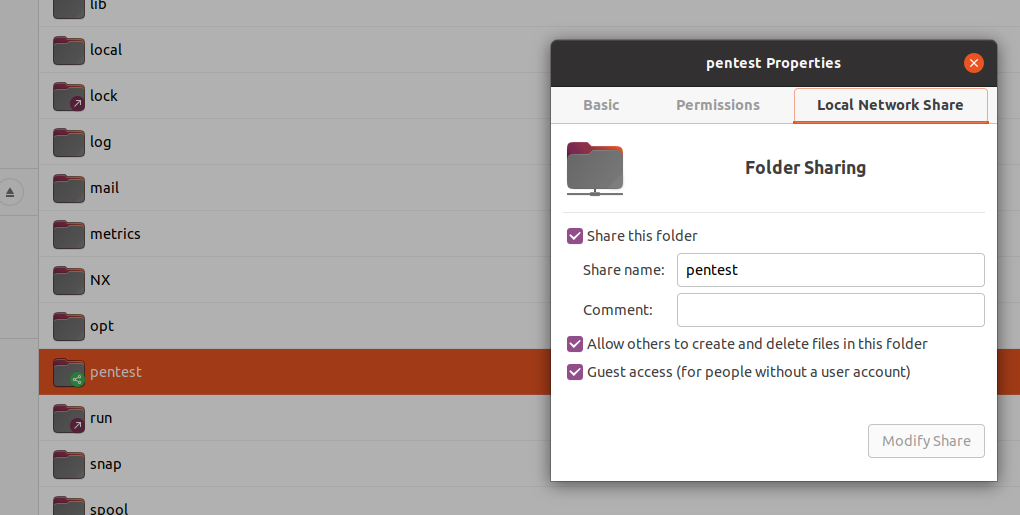Select the metrics folder icon
Screen dimensions: 1020x515
tap(69, 234)
